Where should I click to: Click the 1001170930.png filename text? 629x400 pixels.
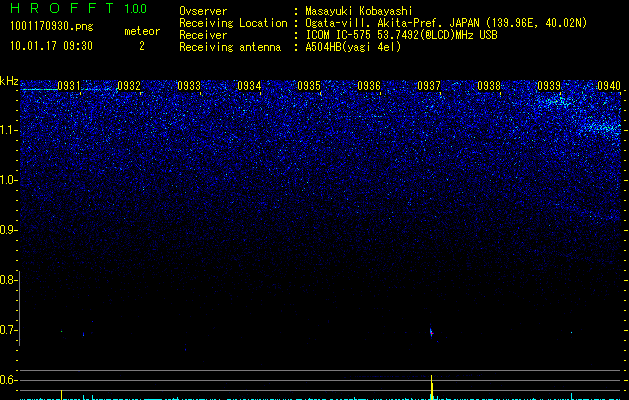tap(51, 26)
